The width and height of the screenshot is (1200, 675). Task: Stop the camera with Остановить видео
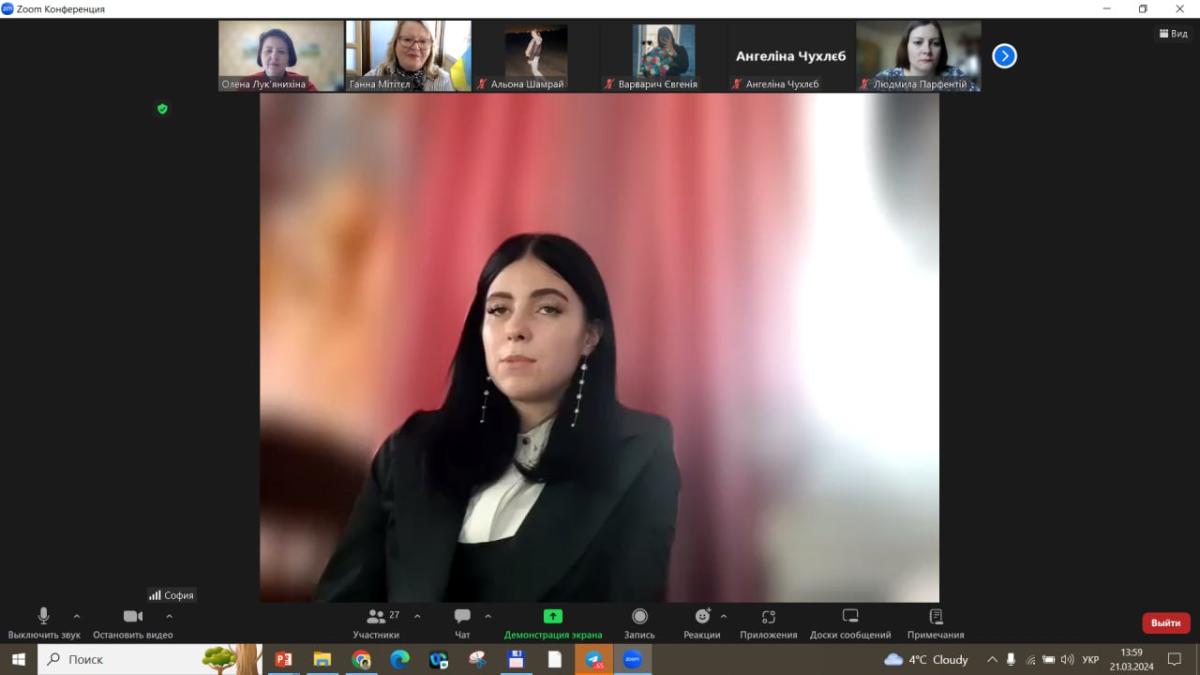click(x=133, y=623)
